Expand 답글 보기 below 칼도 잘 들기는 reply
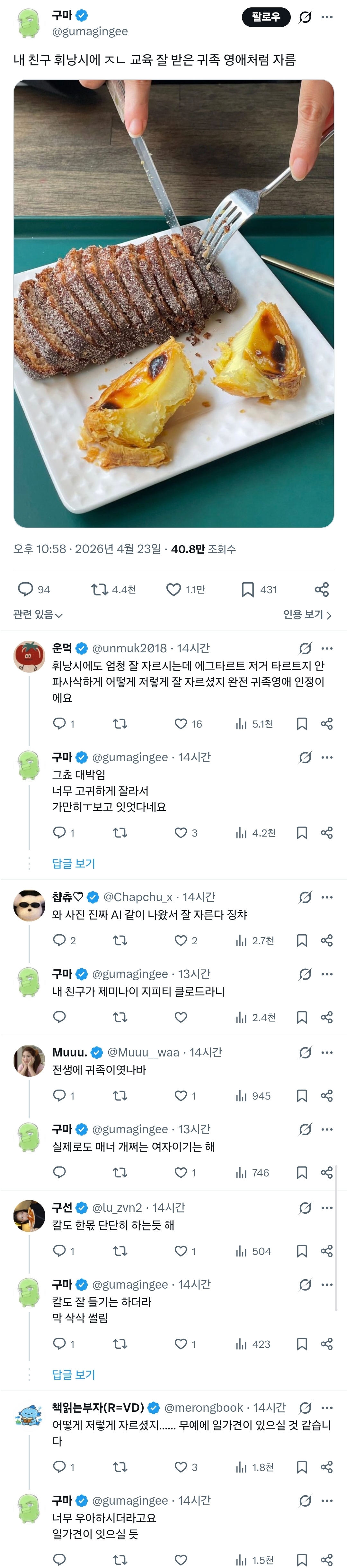The height and width of the screenshot is (1568, 347). coord(74,1374)
